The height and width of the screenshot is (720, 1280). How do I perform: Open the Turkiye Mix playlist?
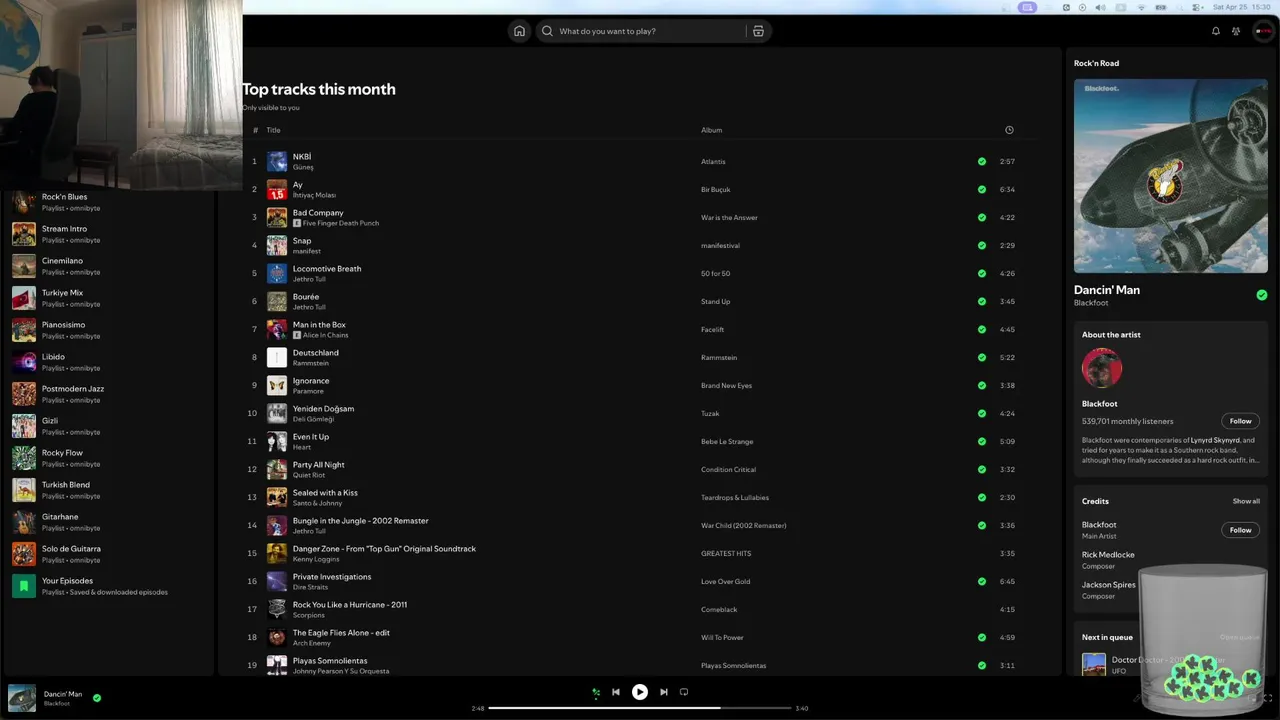(108, 298)
